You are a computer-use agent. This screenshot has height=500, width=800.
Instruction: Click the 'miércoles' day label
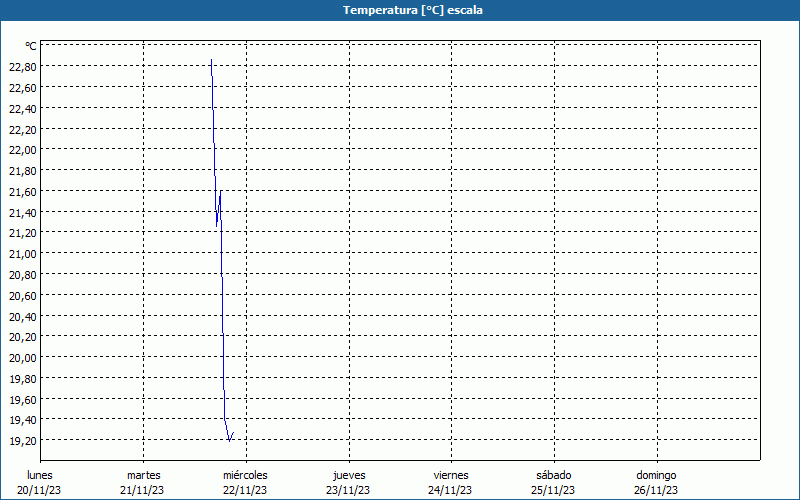tap(245, 475)
